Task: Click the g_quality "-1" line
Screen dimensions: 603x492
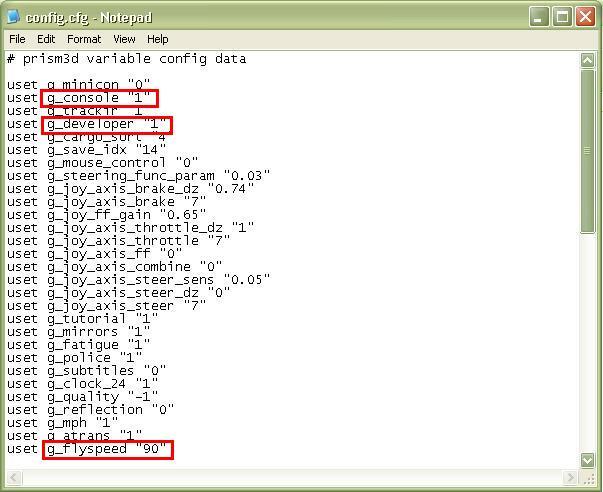Action: [x=83, y=397]
